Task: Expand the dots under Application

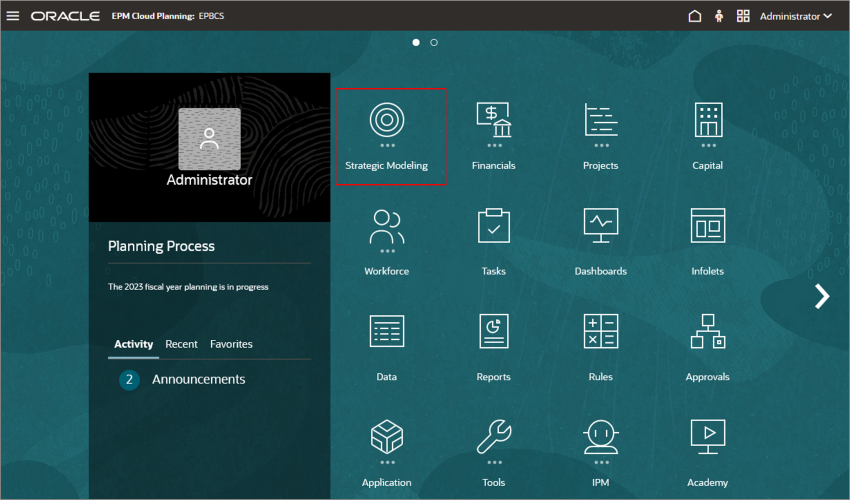Action: [387, 463]
